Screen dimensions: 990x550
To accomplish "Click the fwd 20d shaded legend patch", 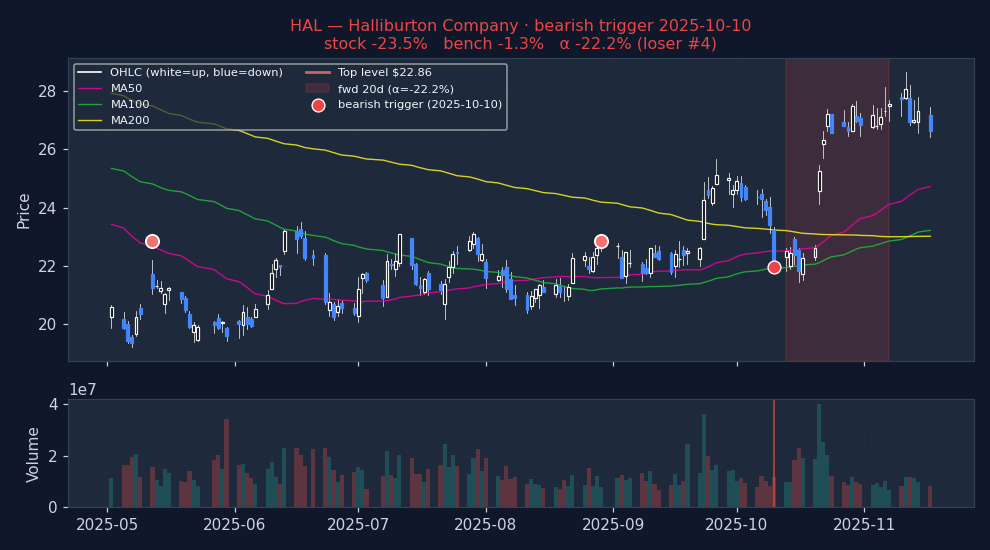I will coord(318,89).
